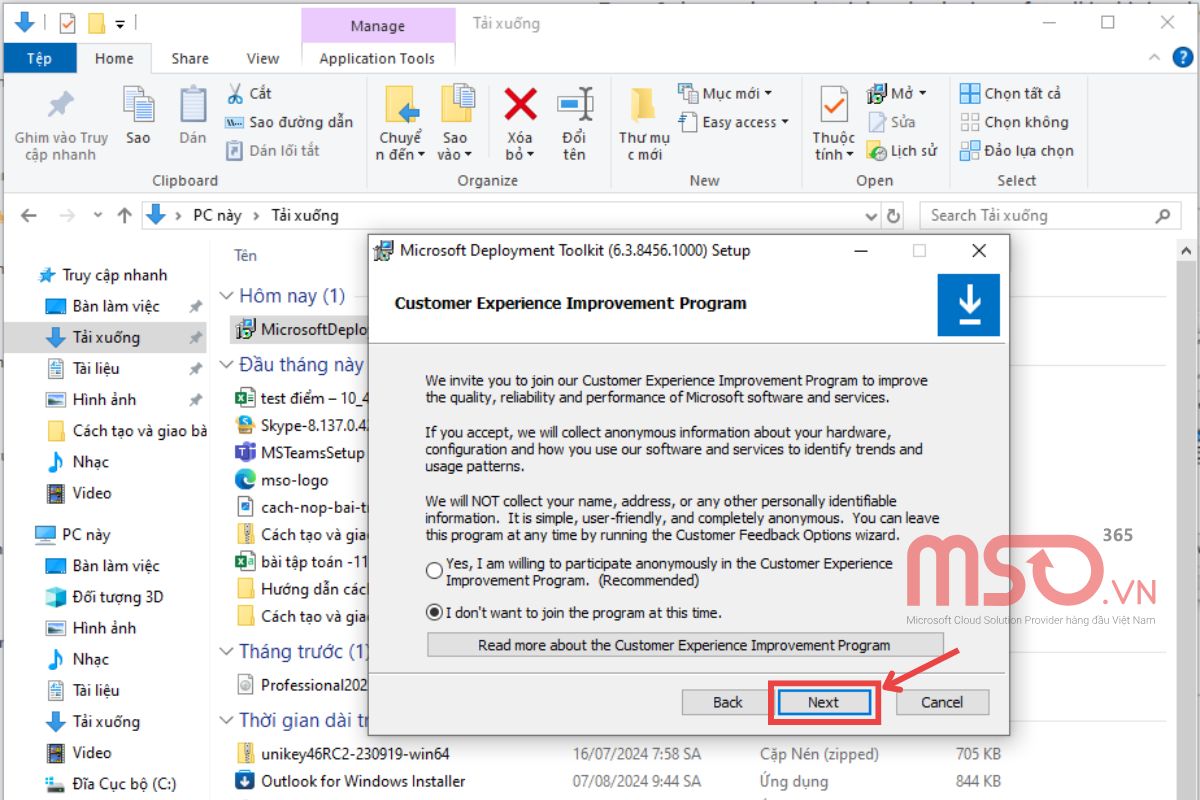Collapse the Hôm nay (1) group
Screen dimensions: 1200x800
(225, 296)
